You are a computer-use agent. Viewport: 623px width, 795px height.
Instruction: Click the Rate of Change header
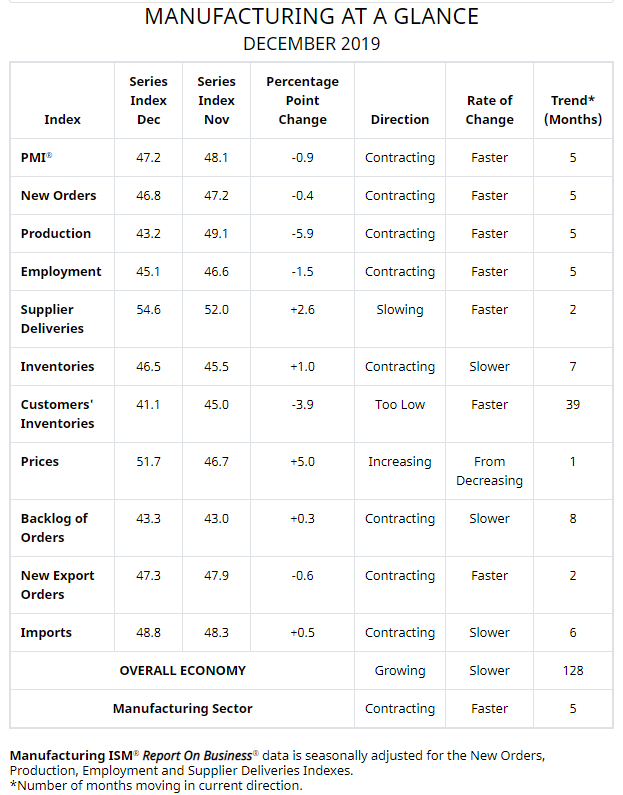pos(489,109)
